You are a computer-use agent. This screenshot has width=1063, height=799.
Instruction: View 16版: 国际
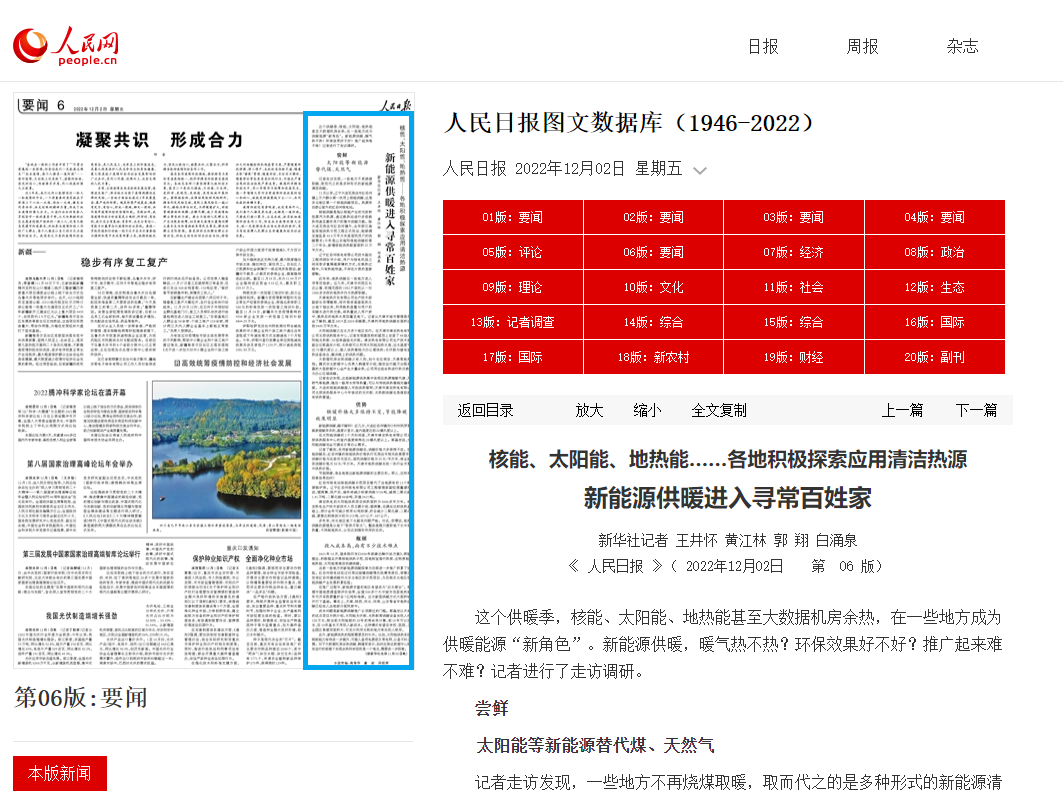(x=934, y=322)
